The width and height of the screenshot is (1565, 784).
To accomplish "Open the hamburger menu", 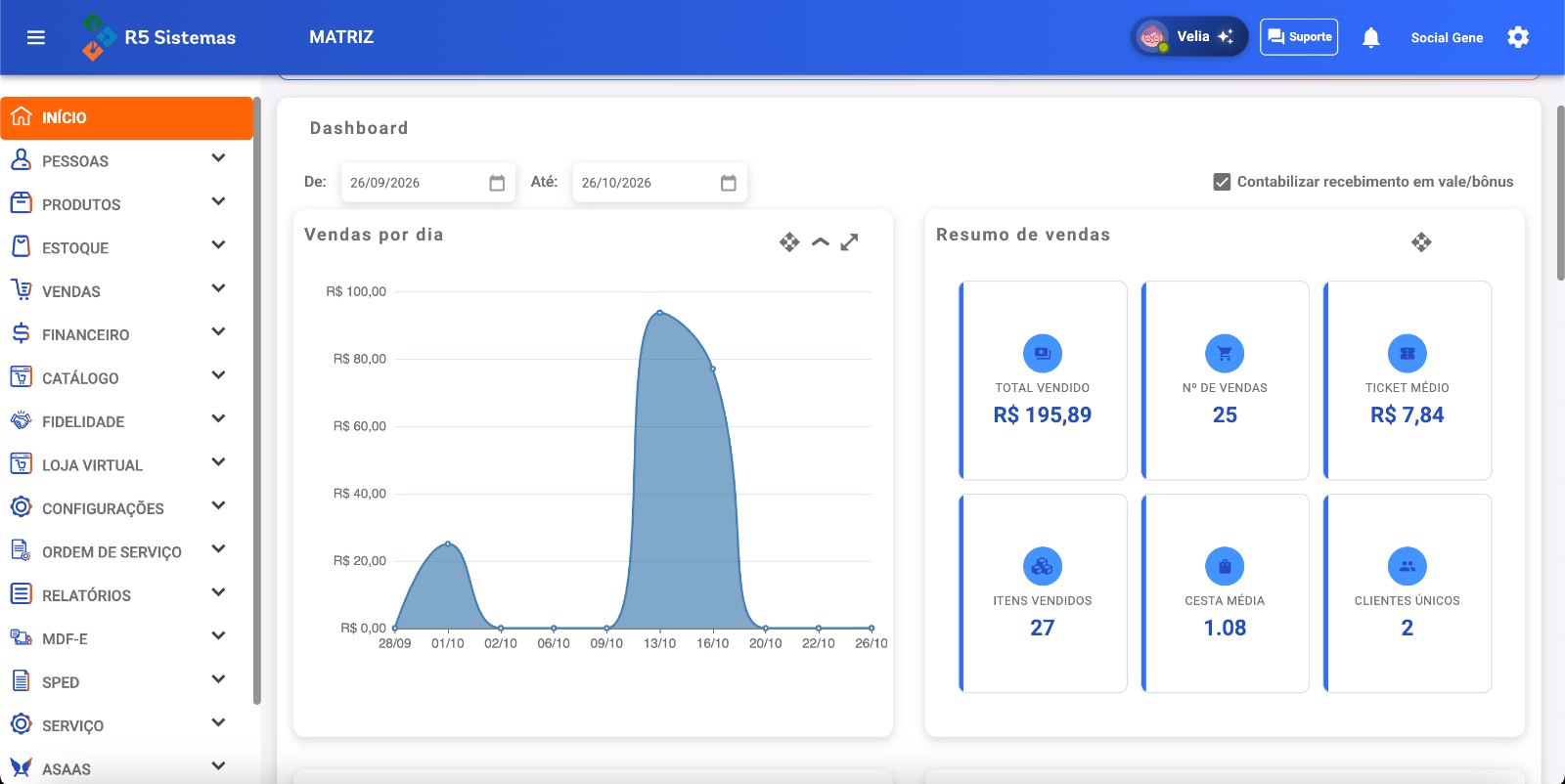I will (36, 37).
